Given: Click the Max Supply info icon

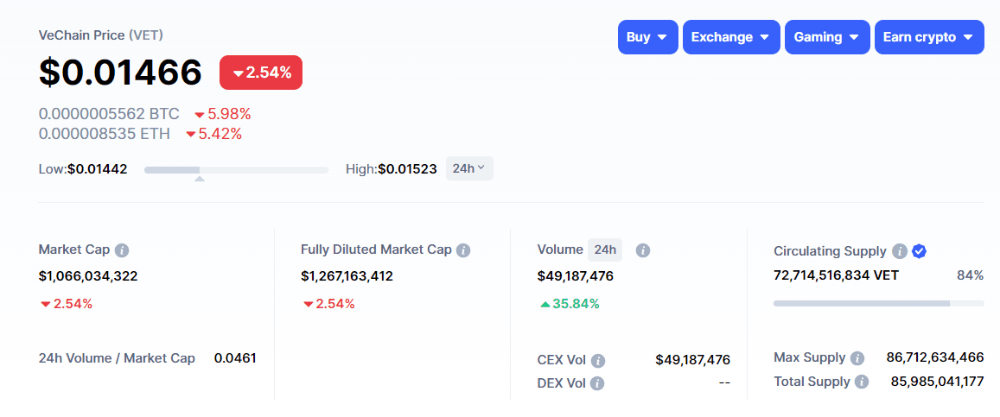Looking at the screenshot, I should click(x=855, y=357).
